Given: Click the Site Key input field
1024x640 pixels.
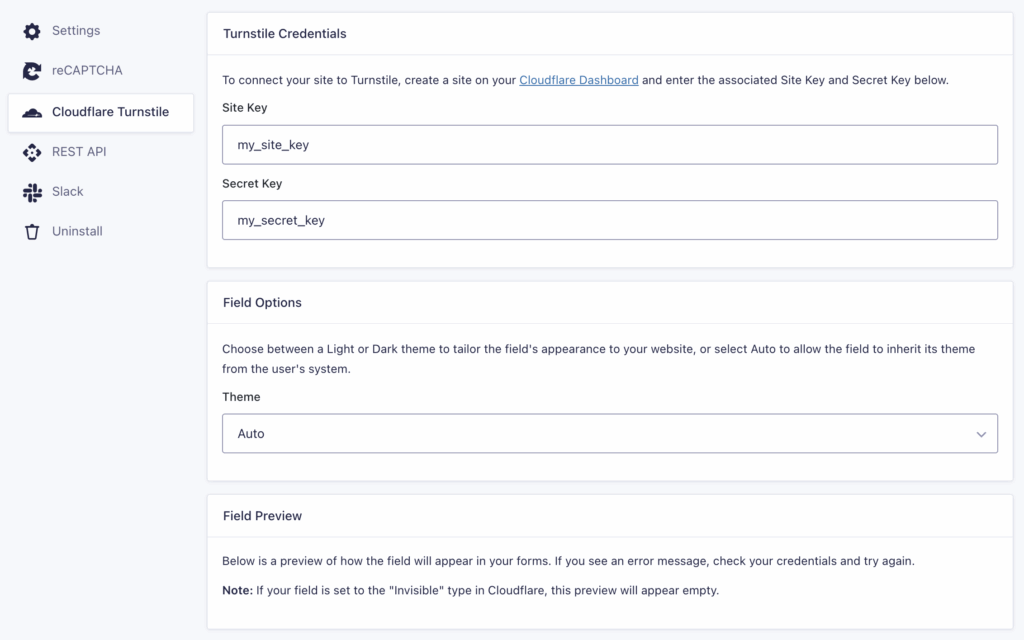Looking at the screenshot, I should click(610, 144).
